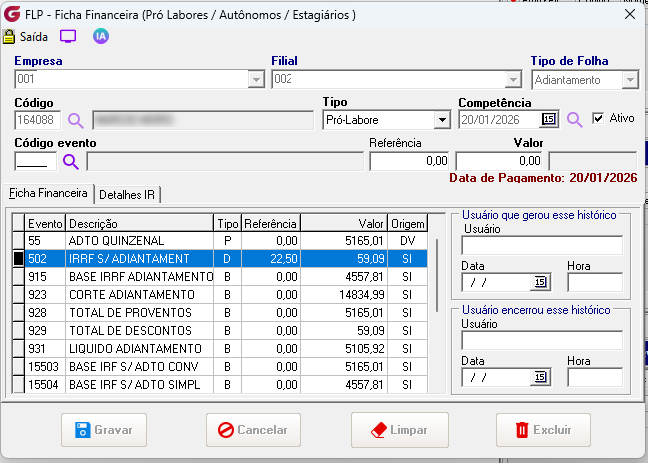Click Hora field under 'Usuário que gerou esse histórico'

[x=595, y=282]
